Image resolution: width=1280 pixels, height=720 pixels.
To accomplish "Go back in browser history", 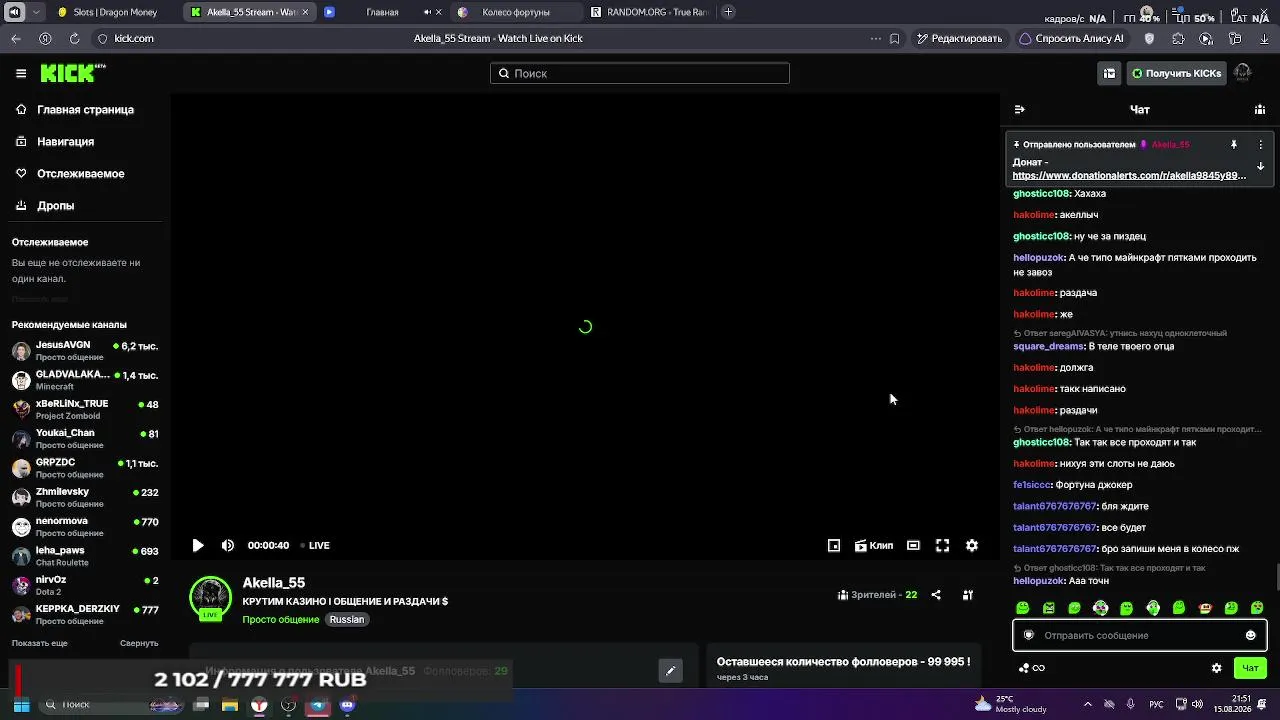I will click(x=16, y=38).
